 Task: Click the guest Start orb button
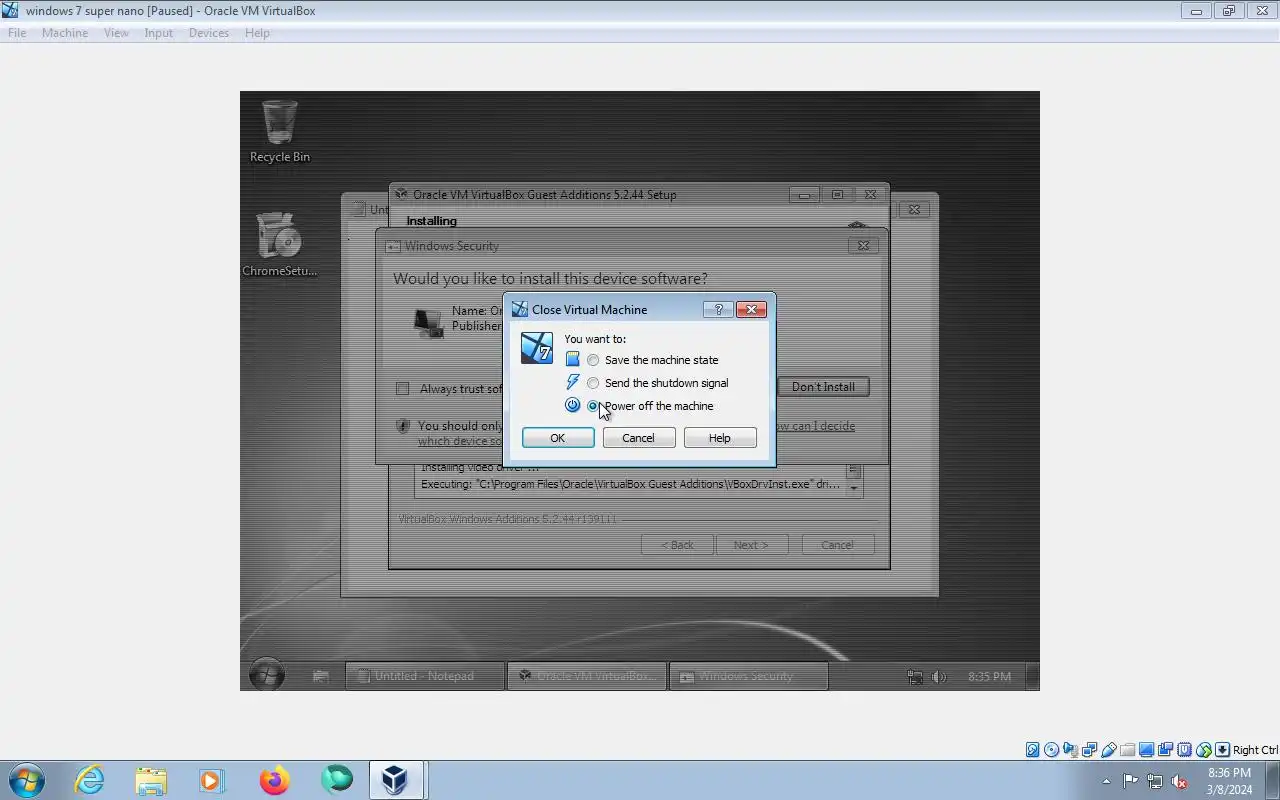tap(267, 675)
